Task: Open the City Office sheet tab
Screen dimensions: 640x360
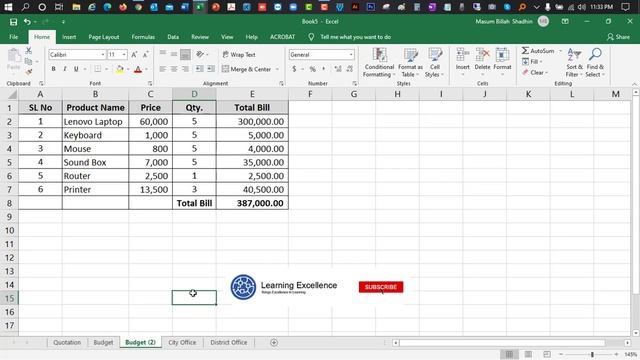Action: [x=182, y=343]
